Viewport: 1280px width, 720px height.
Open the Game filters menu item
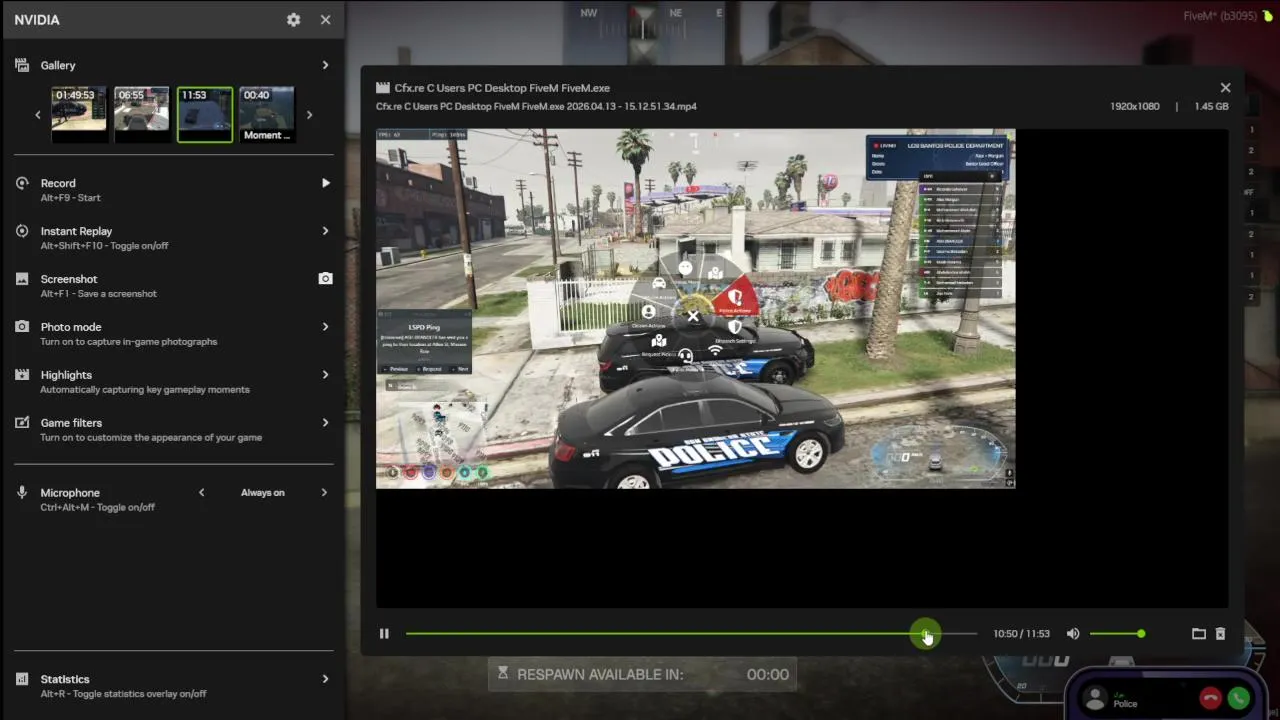pyautogui.click(x=174, y=430)
